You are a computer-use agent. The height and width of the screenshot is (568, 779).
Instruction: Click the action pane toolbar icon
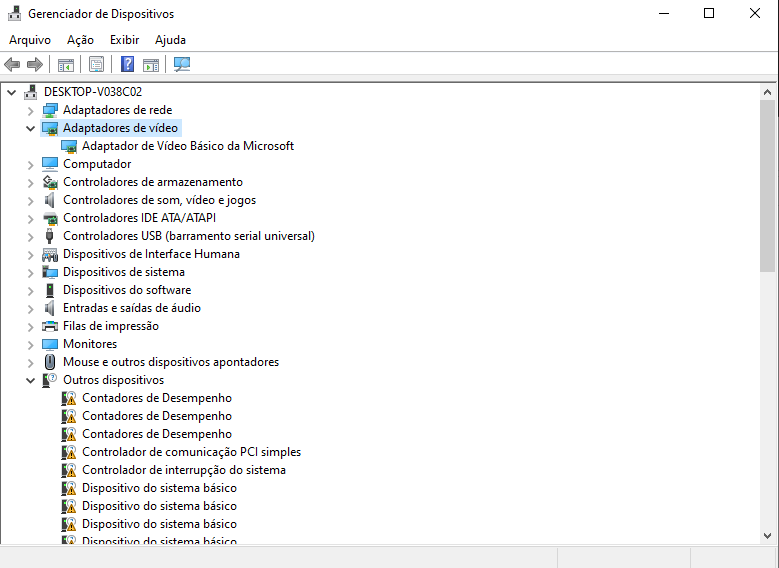coord(151,64)
